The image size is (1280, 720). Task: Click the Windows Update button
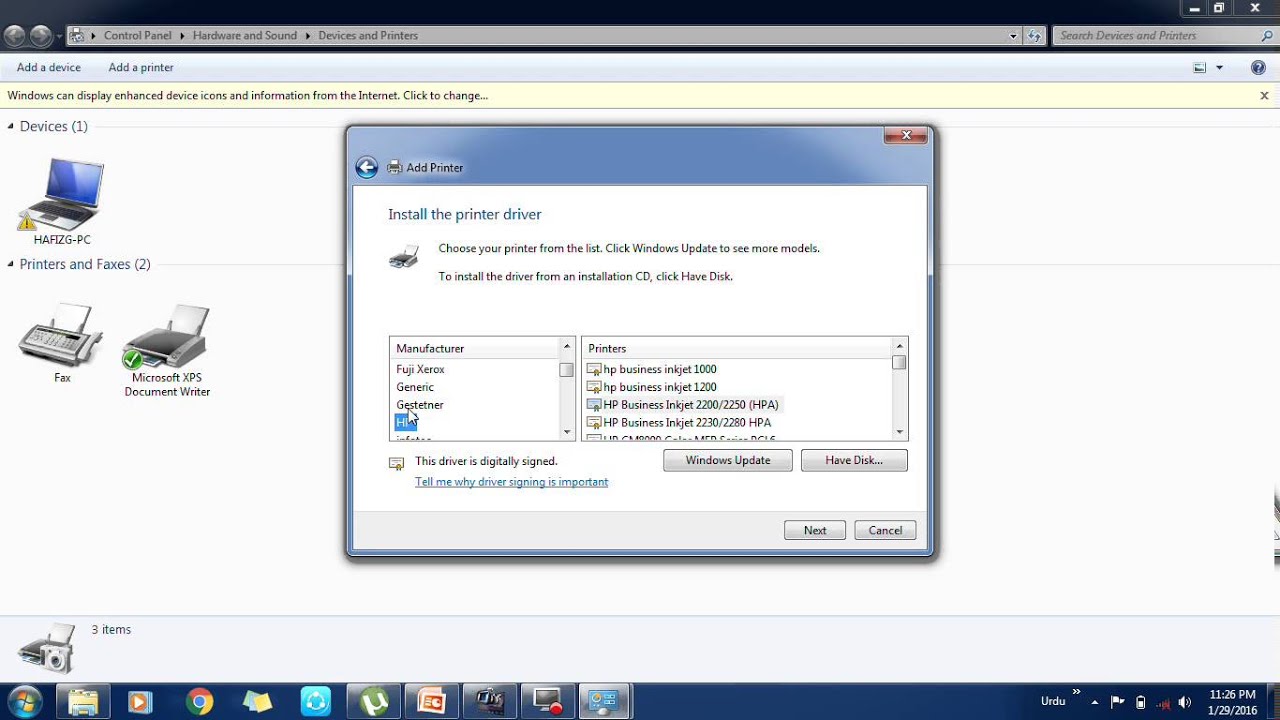pyautogui.click(x=728, y=460)
